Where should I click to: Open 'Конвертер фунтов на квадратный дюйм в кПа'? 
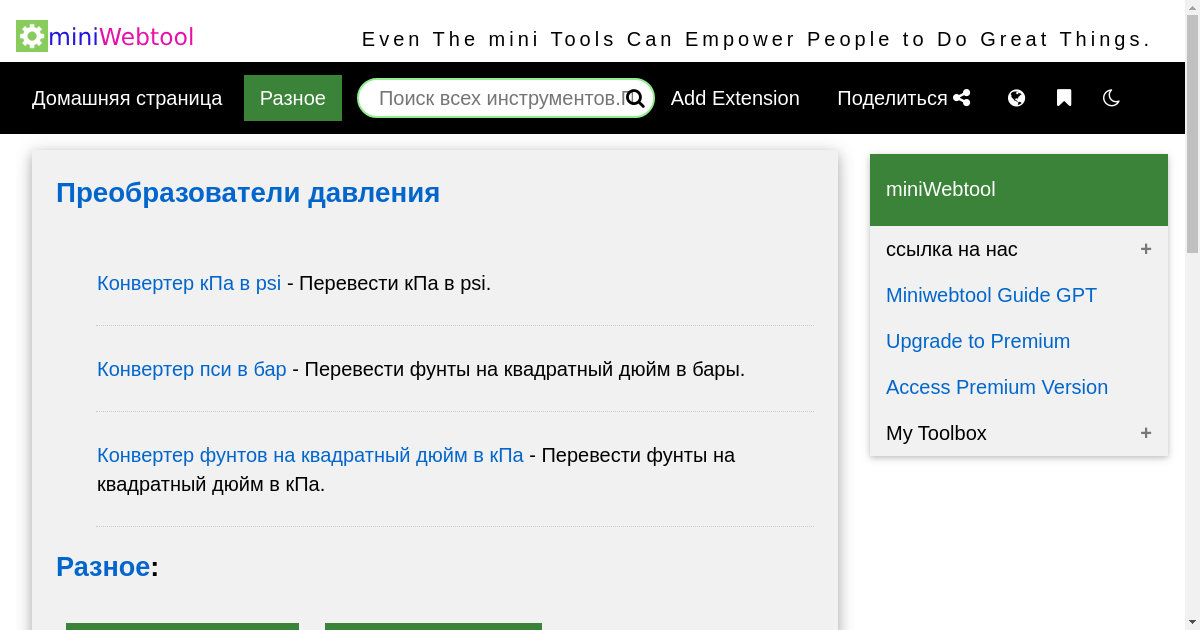click(x=310, y=455)
